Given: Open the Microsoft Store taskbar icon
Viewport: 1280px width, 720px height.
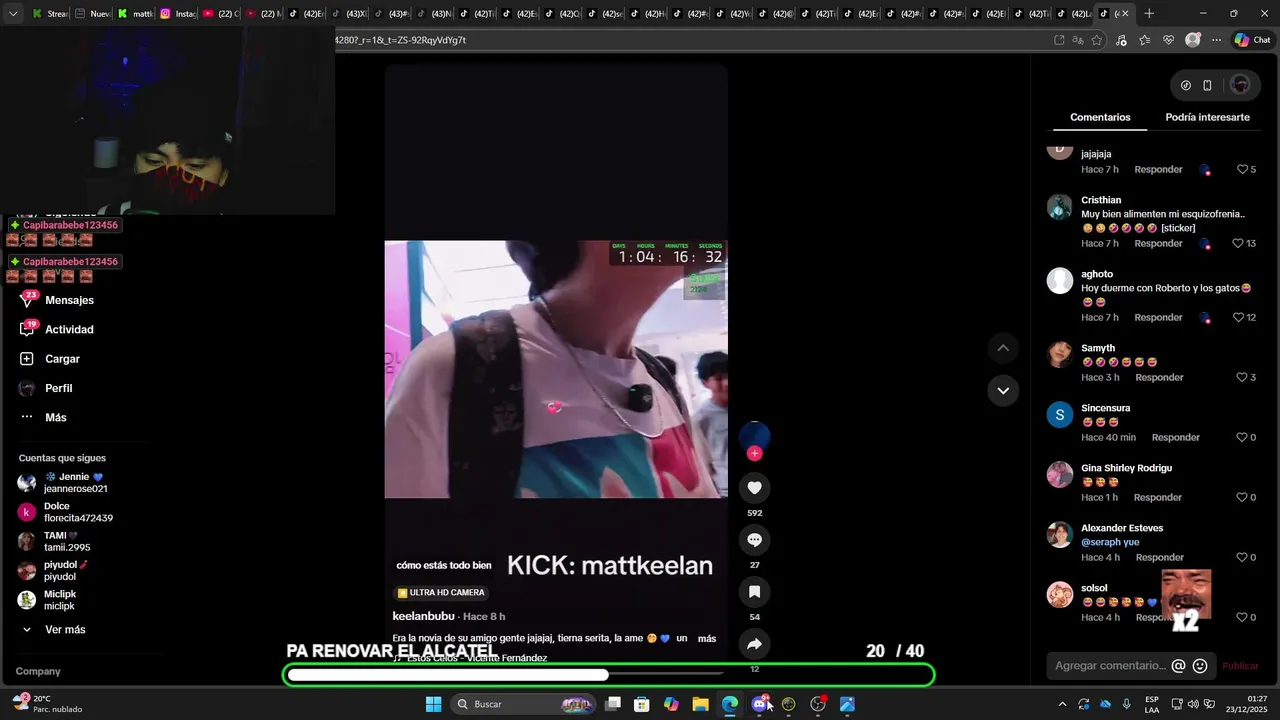Looking at the screenshot, I should tap(642, 704).
